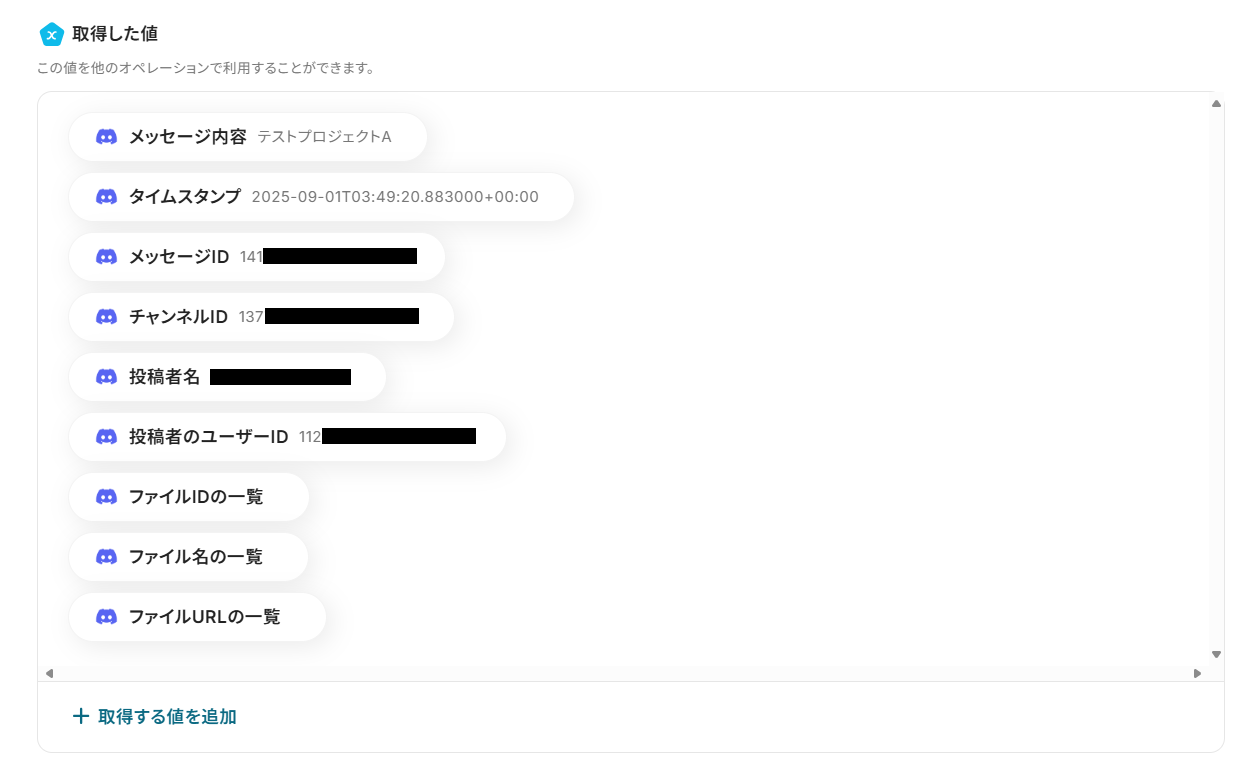Image resolution: width=1255 pixels, height=784 pixels.
Task: Click the vertical scrollbar up arrow
Action: click(1216, 103)
